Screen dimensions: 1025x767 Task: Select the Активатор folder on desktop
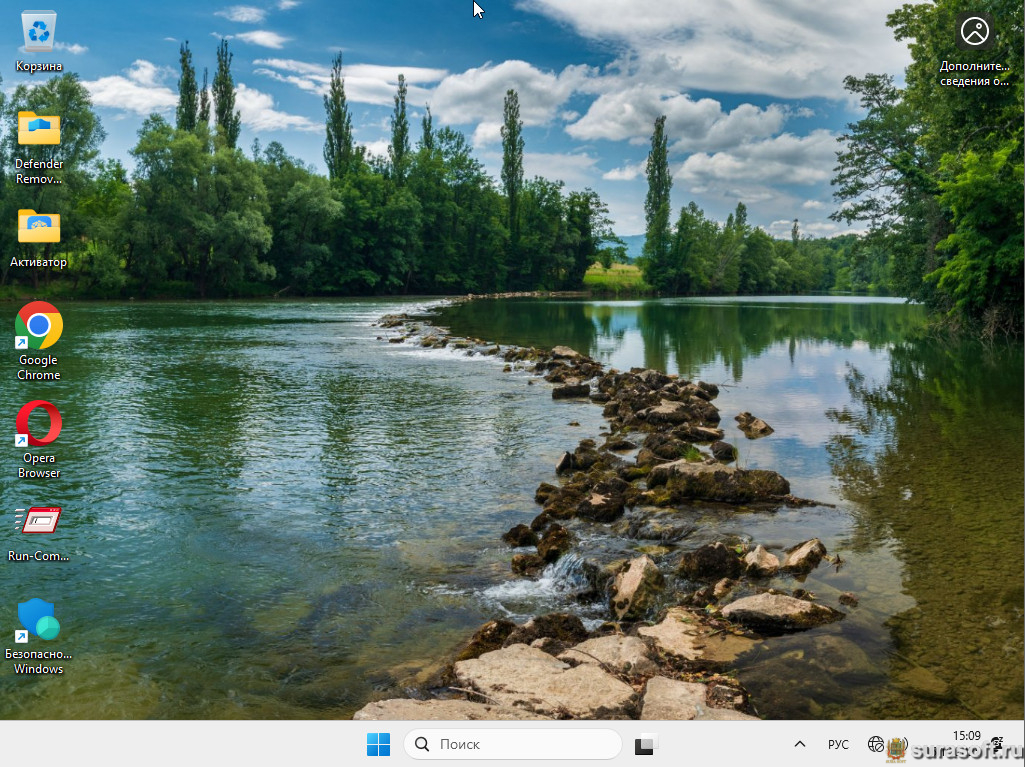(x=39, y=228)
